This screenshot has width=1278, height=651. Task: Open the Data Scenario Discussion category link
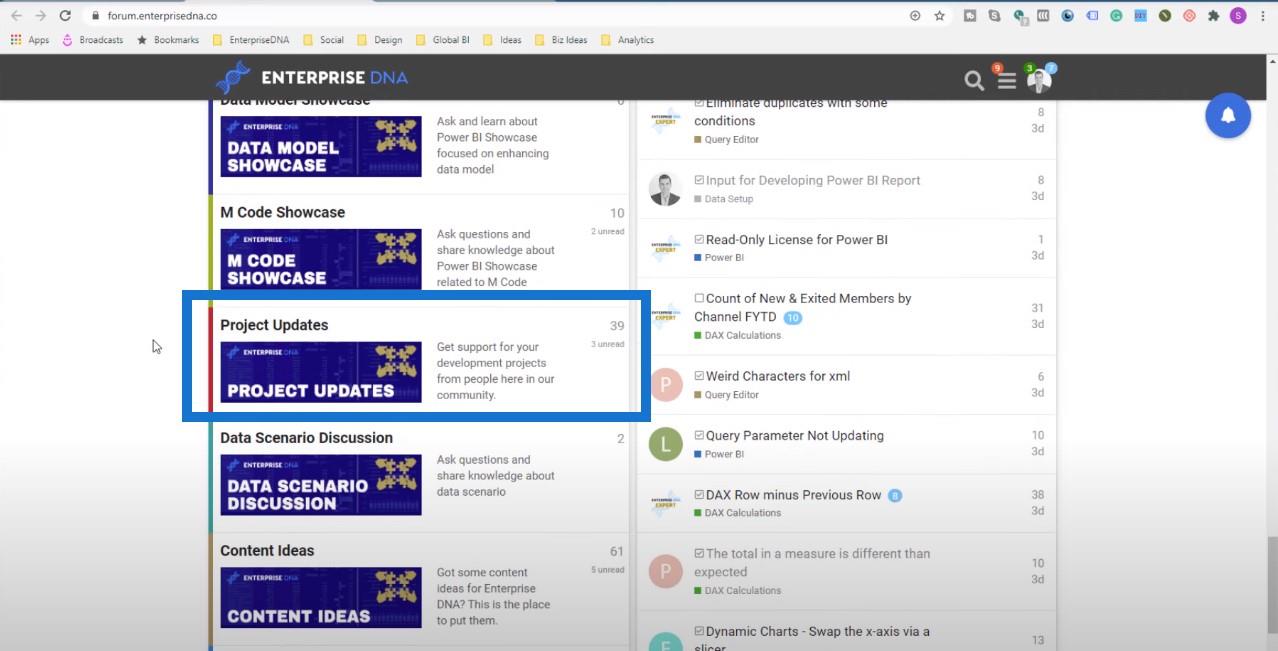306,438
